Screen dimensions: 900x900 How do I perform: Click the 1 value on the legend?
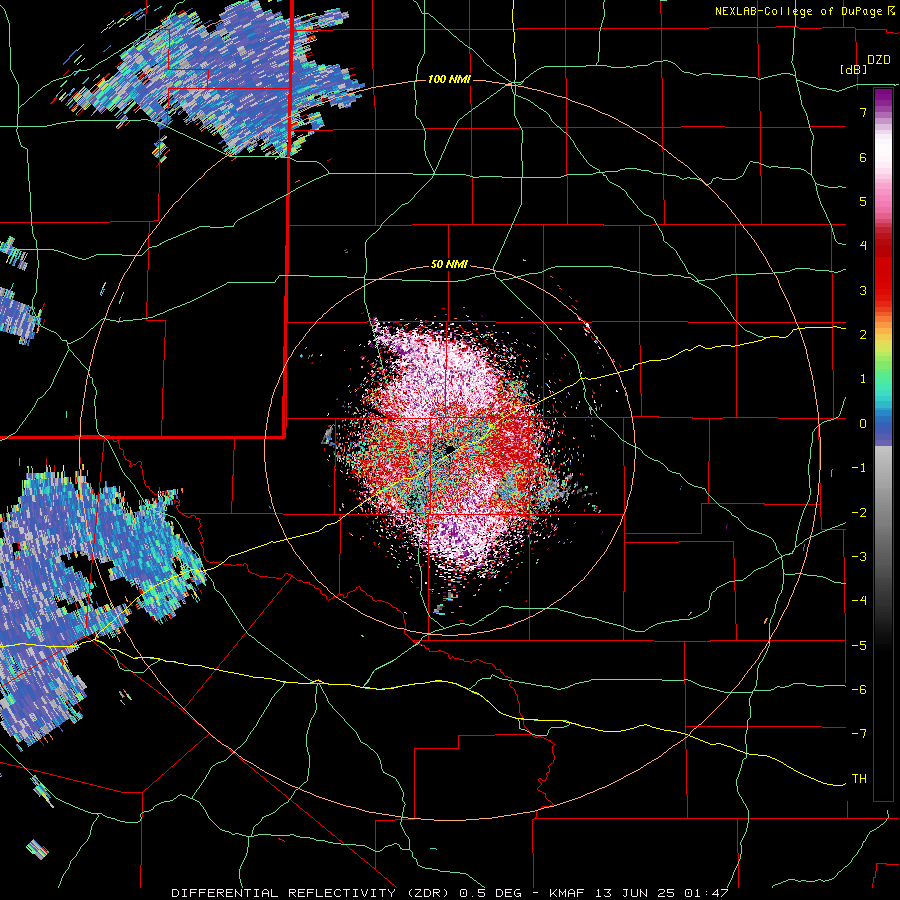point(863,379)
